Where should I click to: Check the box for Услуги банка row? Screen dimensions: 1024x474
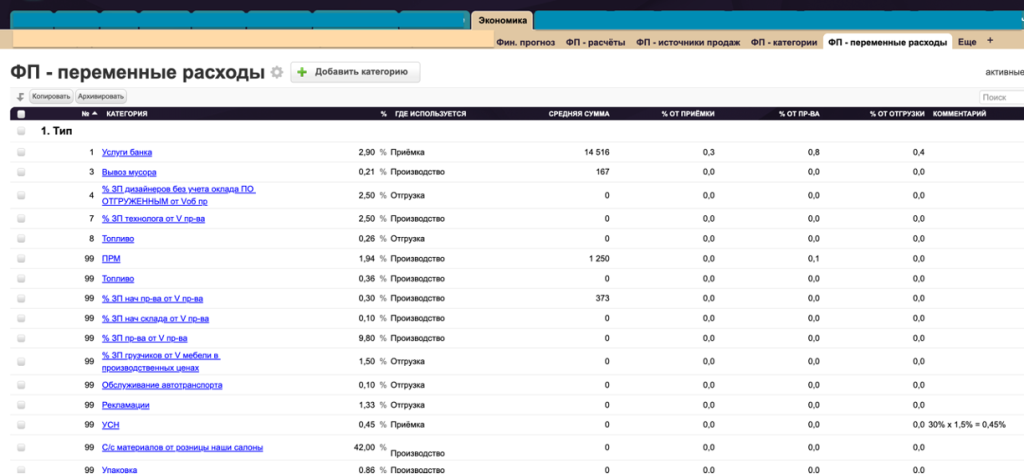click(x=21, y=152)
